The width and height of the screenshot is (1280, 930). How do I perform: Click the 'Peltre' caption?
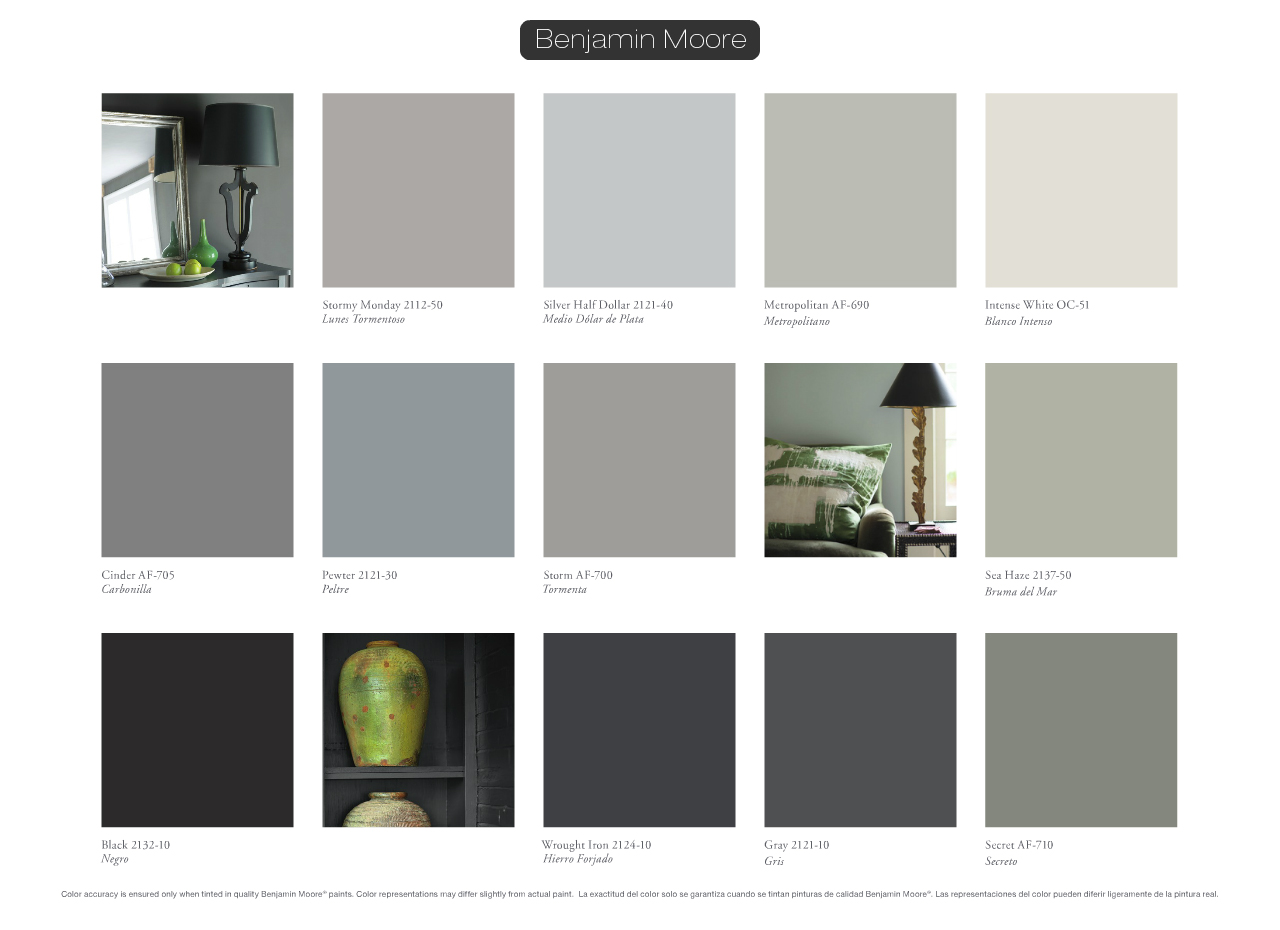pos(335,590)
